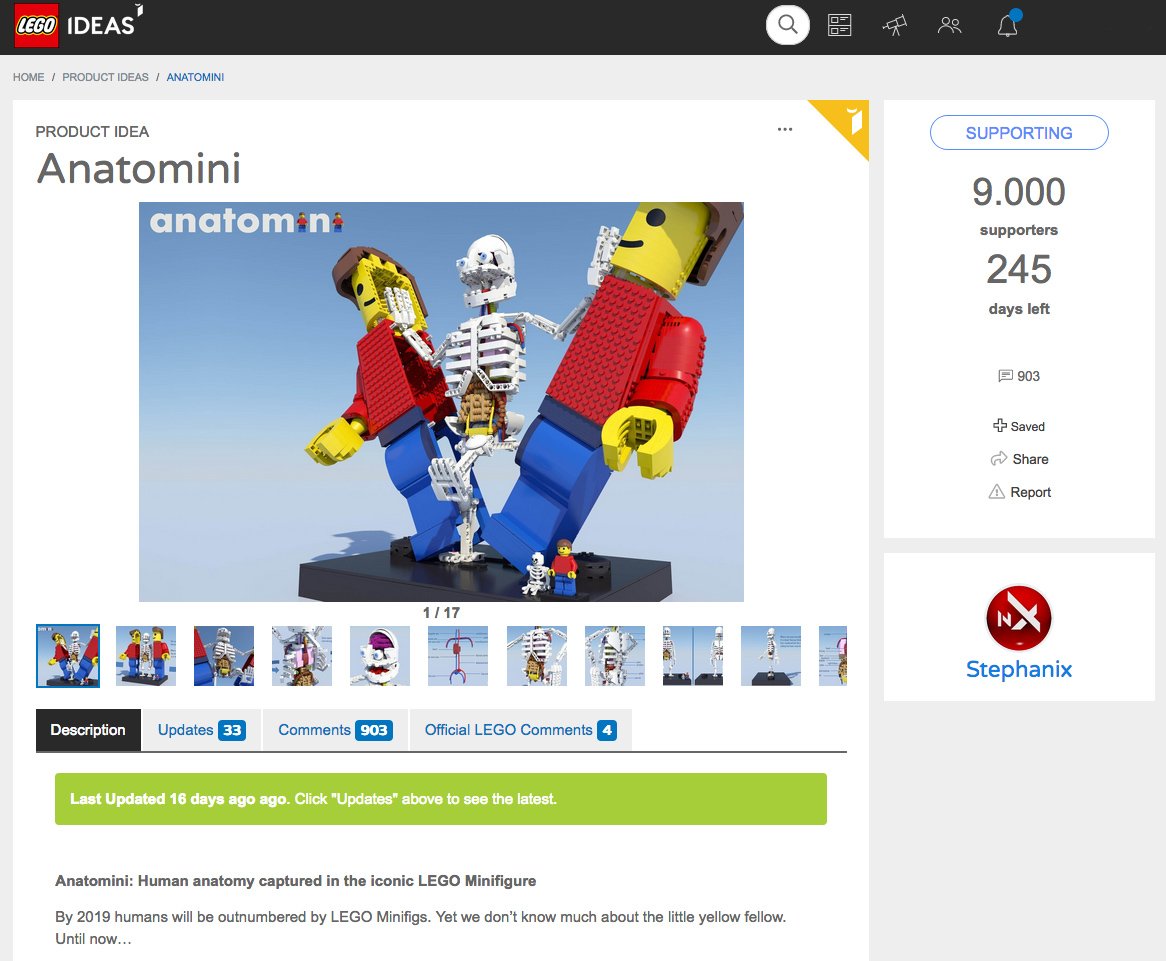This screenshot has height=961, width=1166.
Task: Open the Stephanix profile name link
Action: point(1019,669)
